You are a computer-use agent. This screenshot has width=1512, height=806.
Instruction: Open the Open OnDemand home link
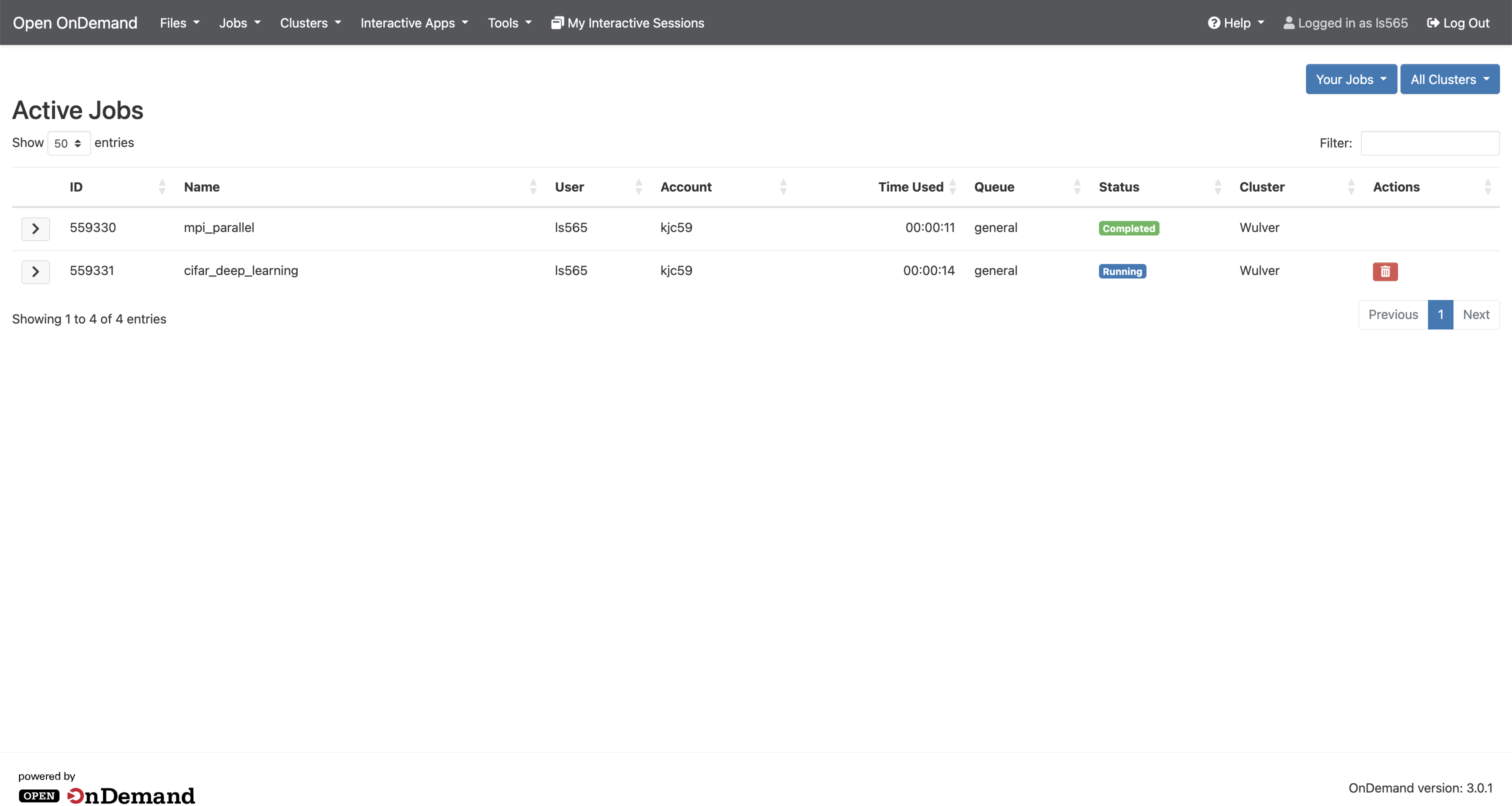click(x=75, y=23)
